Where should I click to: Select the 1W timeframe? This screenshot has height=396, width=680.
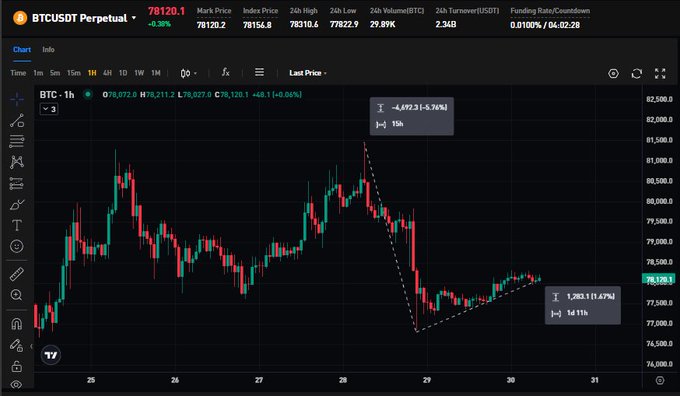pyautogui.click(x=139, y=73)
